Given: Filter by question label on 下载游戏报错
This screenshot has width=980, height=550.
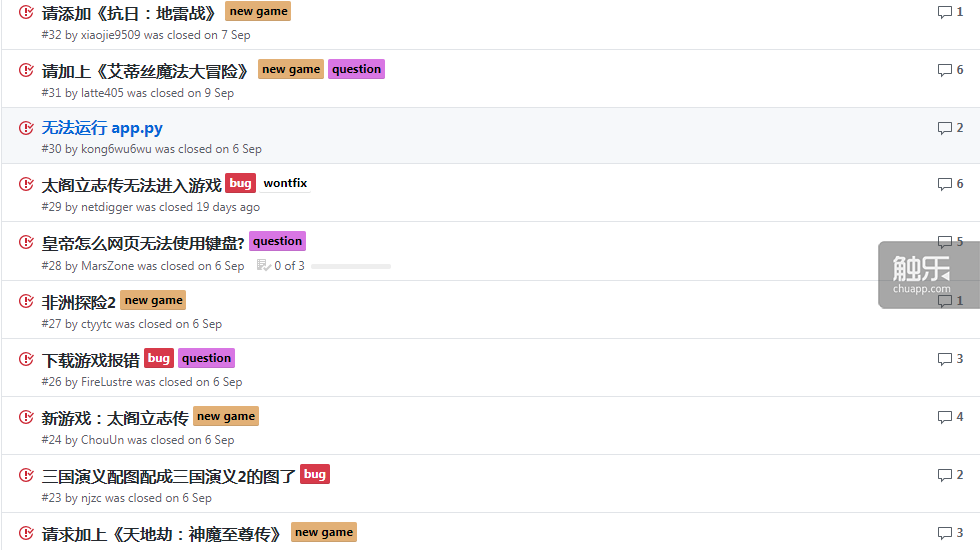Looking at the screenshot, I should coord(206,358).
